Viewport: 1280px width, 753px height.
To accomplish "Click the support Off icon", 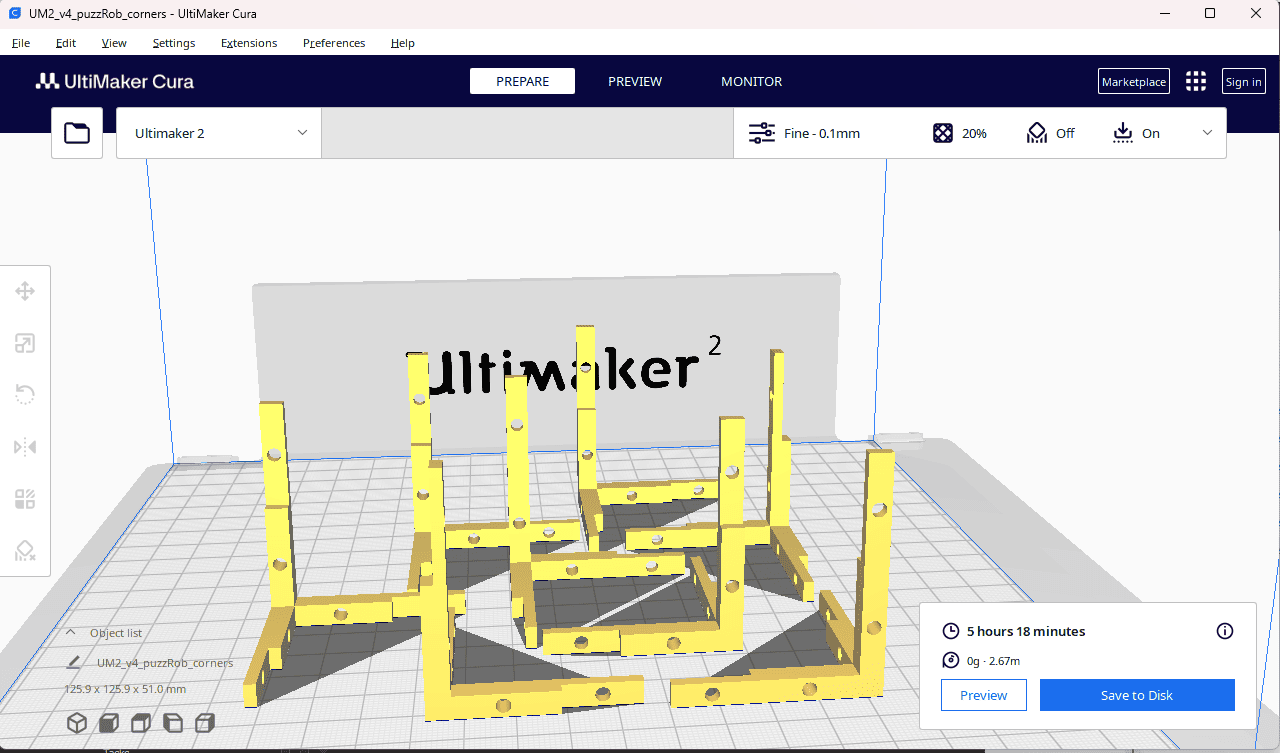I will click(x=1037, y=133).
